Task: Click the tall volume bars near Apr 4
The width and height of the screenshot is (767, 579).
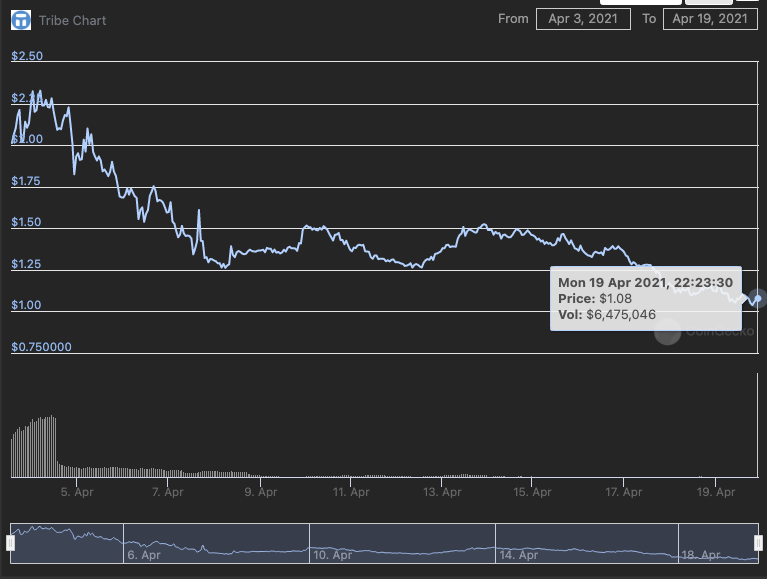Action: (x=34, y=447)
